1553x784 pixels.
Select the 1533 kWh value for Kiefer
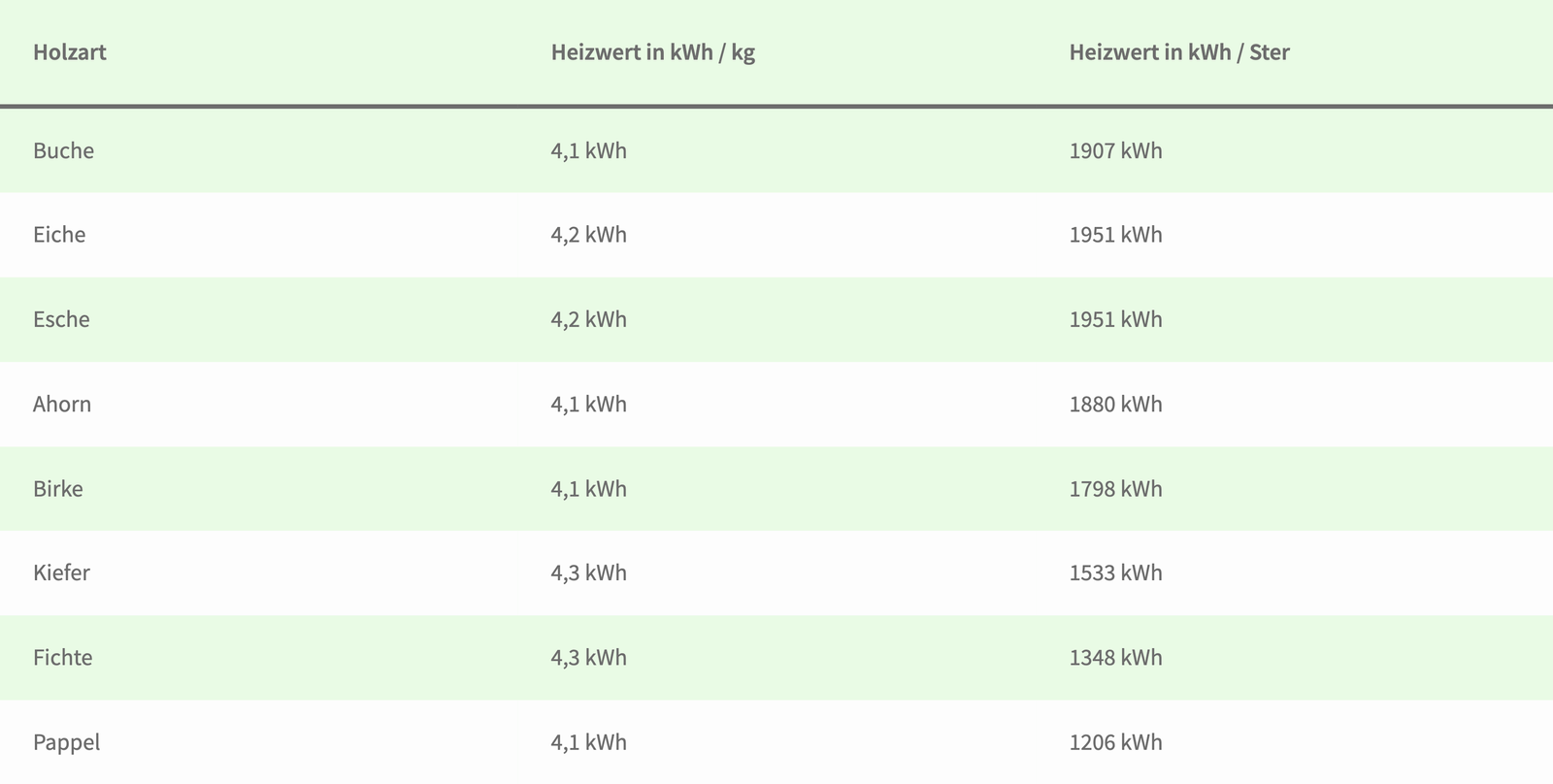coord(1115,572)
